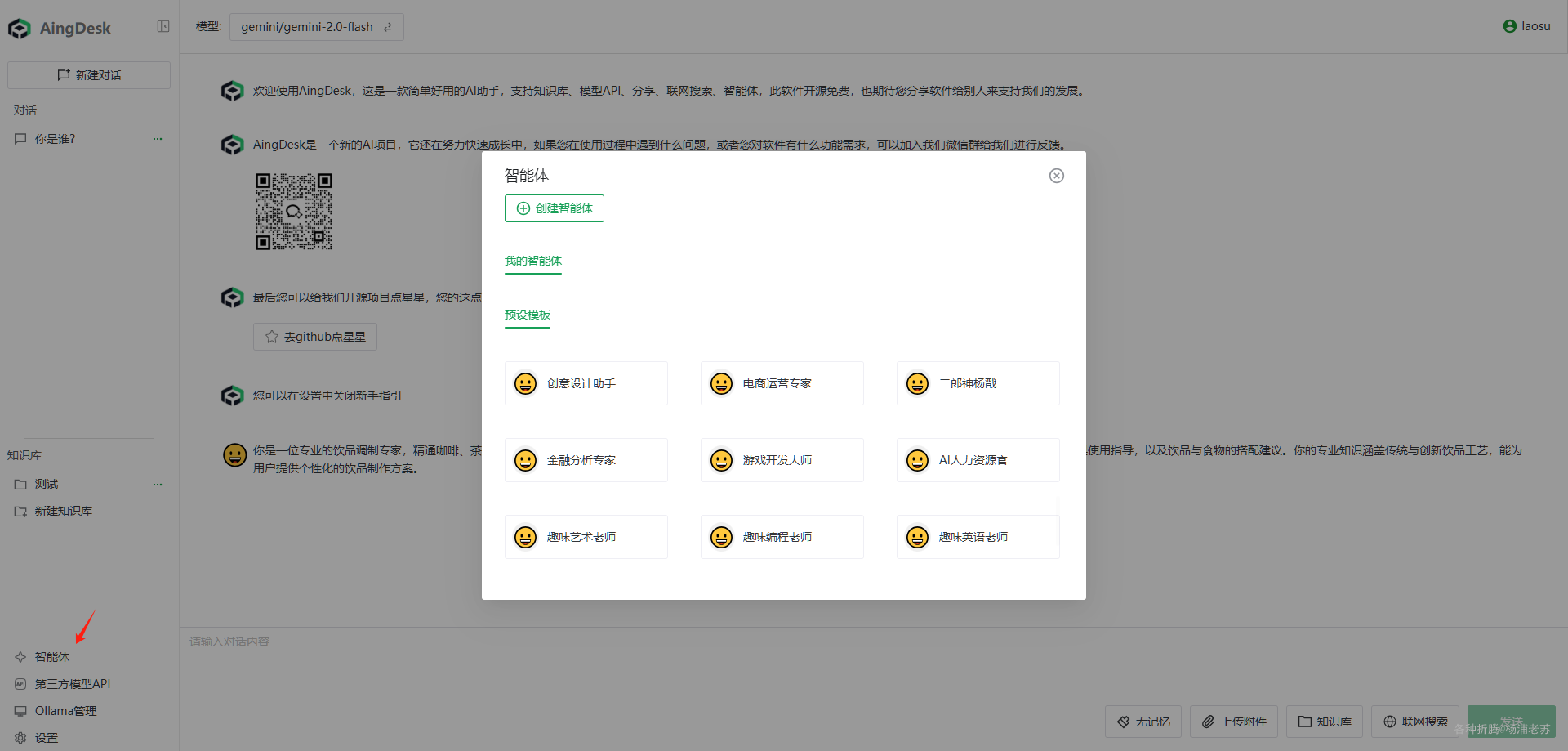Select the AI人力资源官 template

tap(978, 460)
